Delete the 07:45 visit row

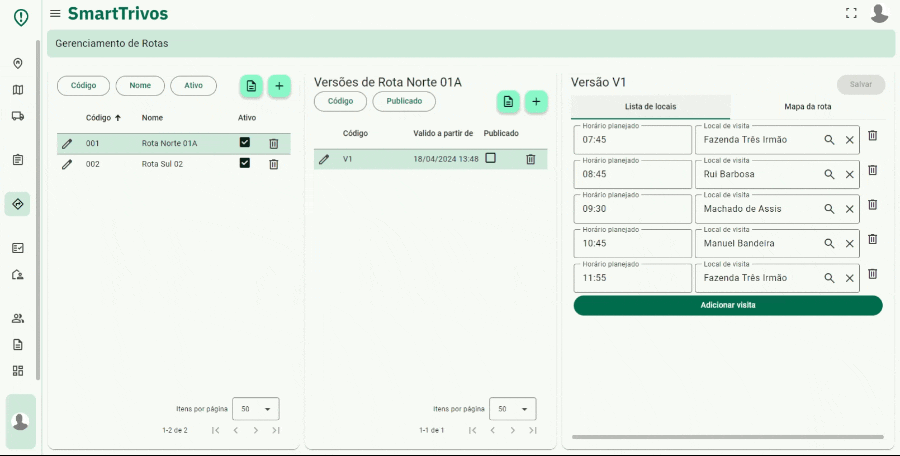click(x=872, y=136)
